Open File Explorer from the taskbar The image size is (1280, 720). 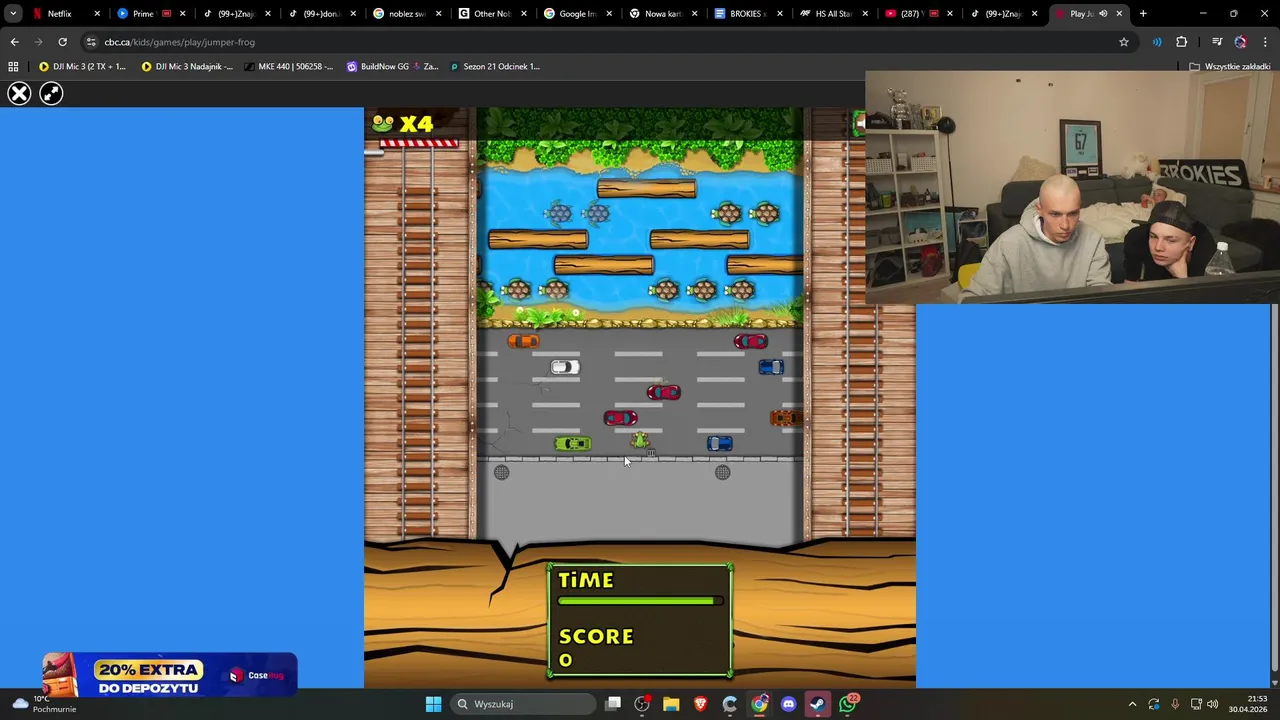pos(671,704)
